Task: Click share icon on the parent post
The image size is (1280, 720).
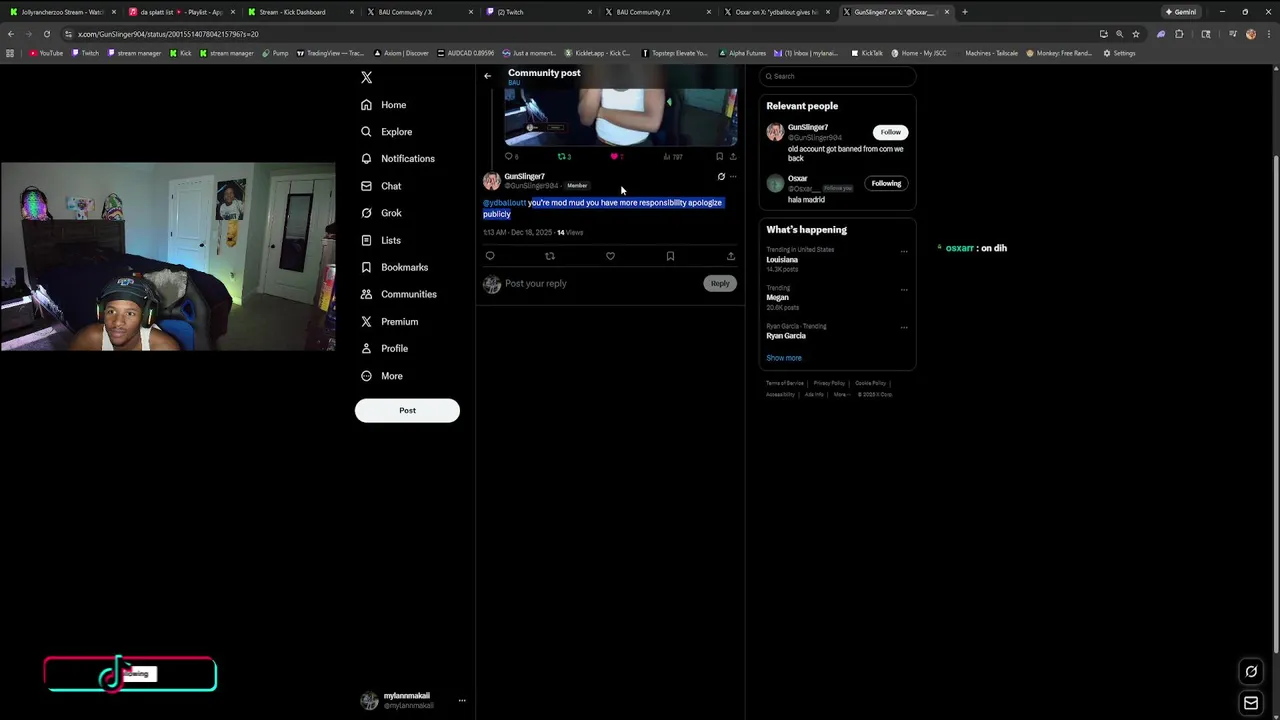Action: point(733,156)
